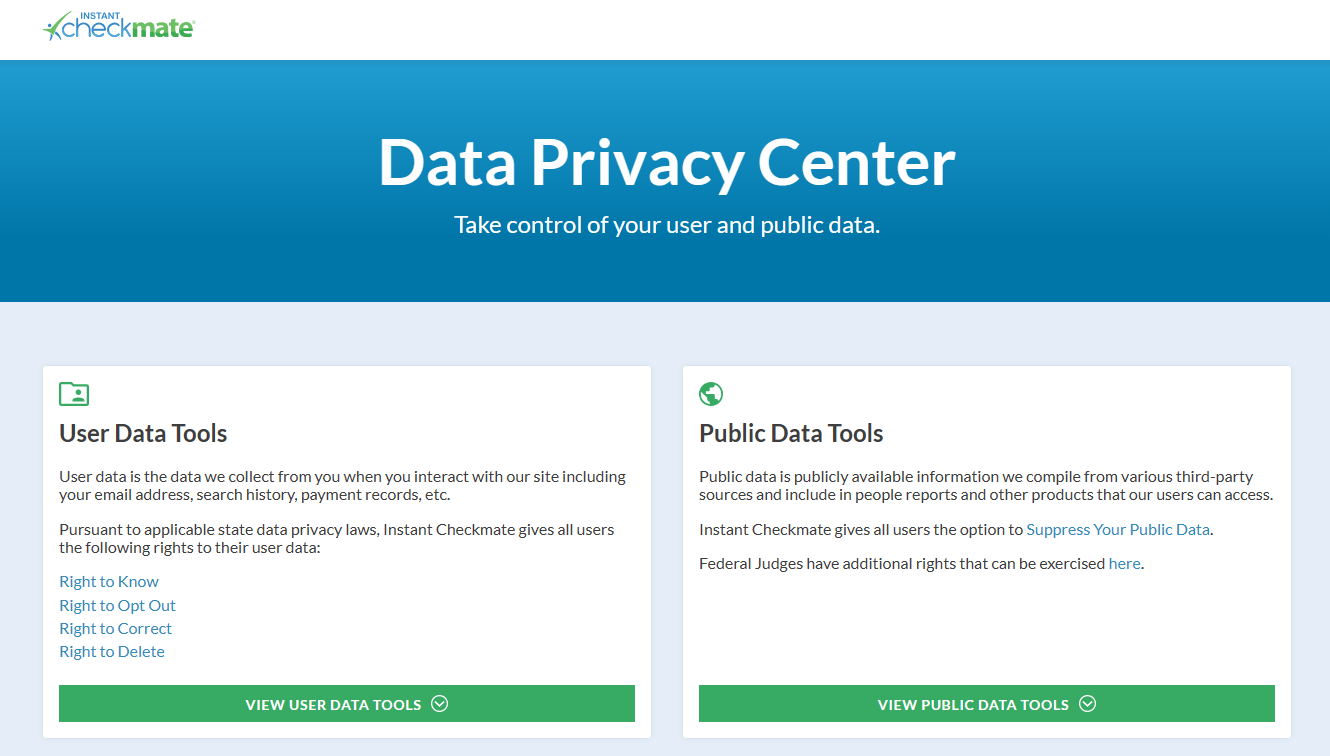
Task: Click the Data Privacy Center heading
Action: pyautogui.click(x=666, y=163)
